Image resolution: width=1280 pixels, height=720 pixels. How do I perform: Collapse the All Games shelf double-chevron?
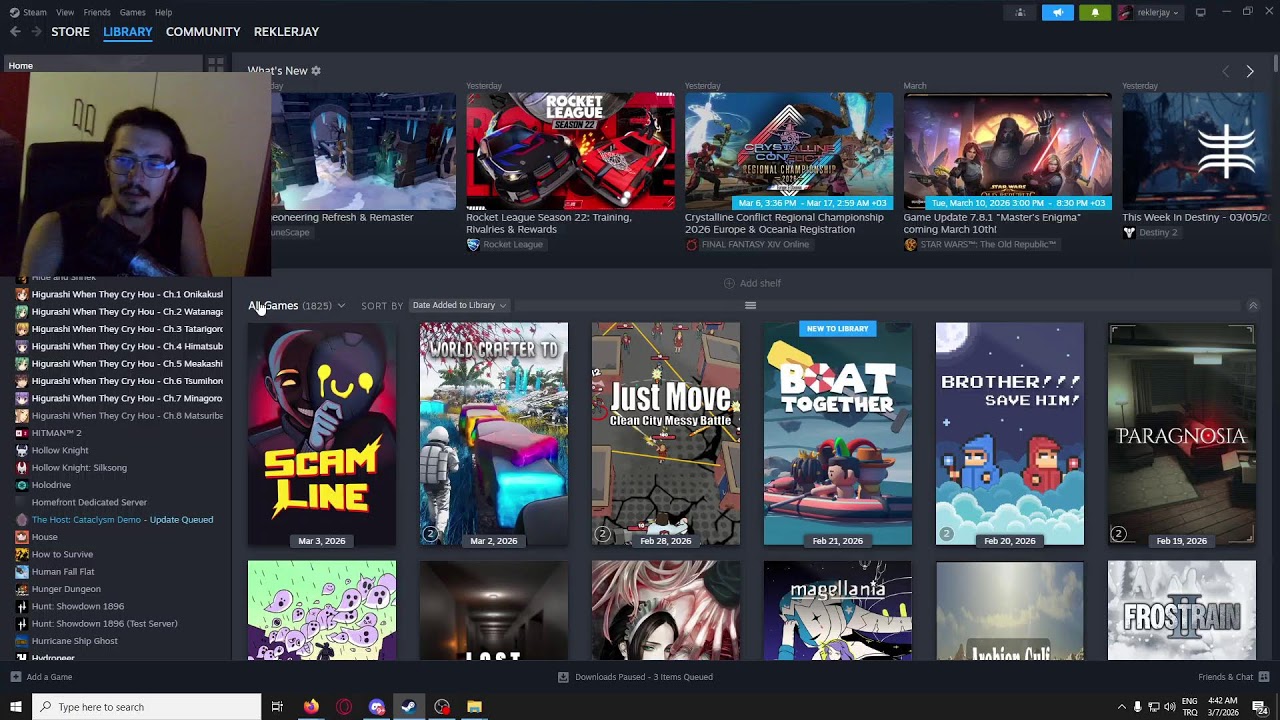(1253, 306)
